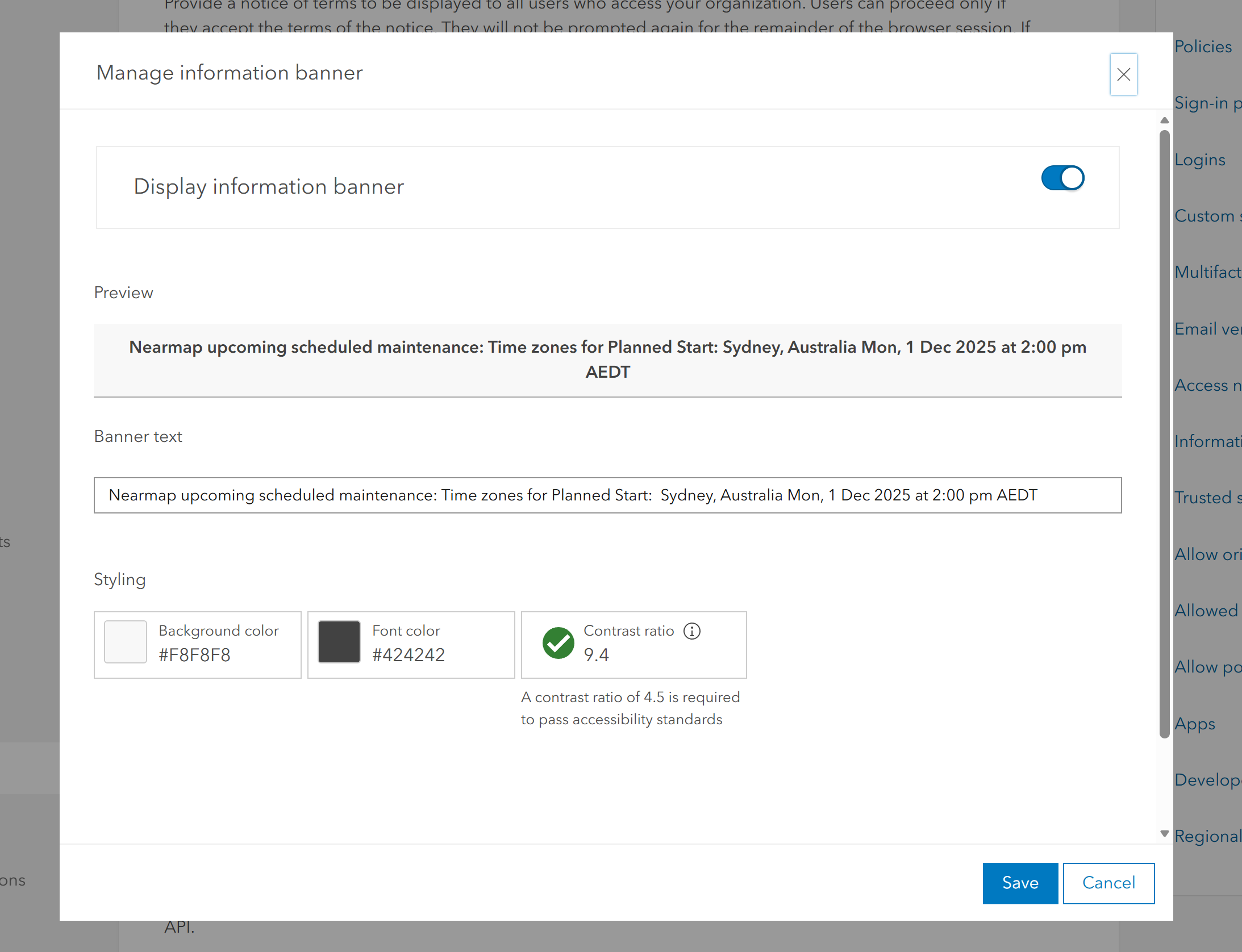Click the dialog vertical scrollbar thumb
Image resolution: width=1242 pixels, height=952 pixels.
click(x=1164, y=435)
